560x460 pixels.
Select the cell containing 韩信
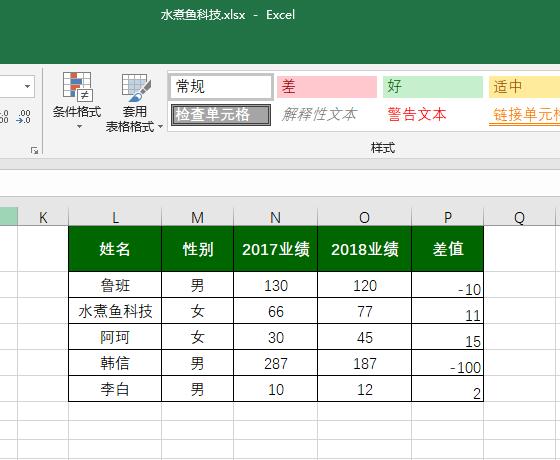(x=115, y=363)
